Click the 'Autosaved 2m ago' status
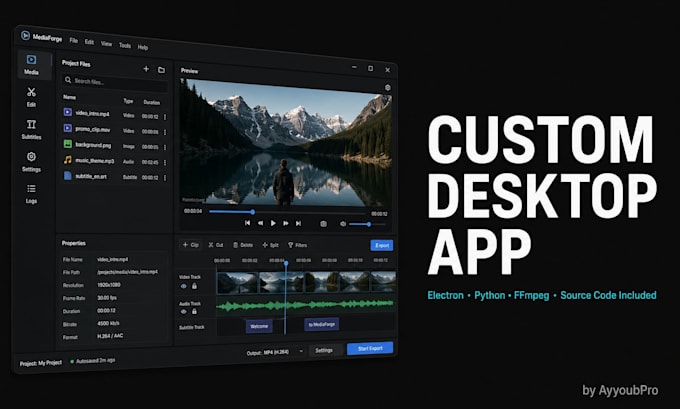The height and width of the screenshot is (409, 680). (93, 361)
